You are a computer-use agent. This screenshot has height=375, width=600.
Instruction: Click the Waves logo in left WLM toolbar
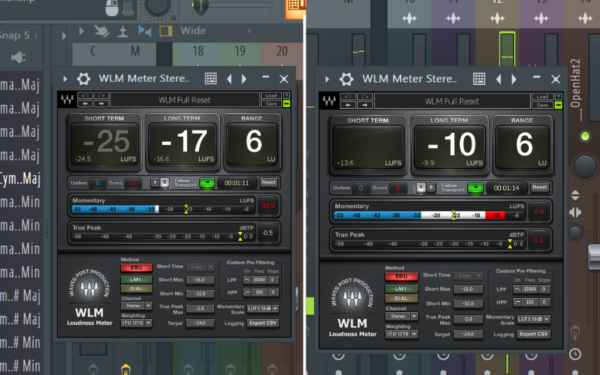tap(67, 100)
